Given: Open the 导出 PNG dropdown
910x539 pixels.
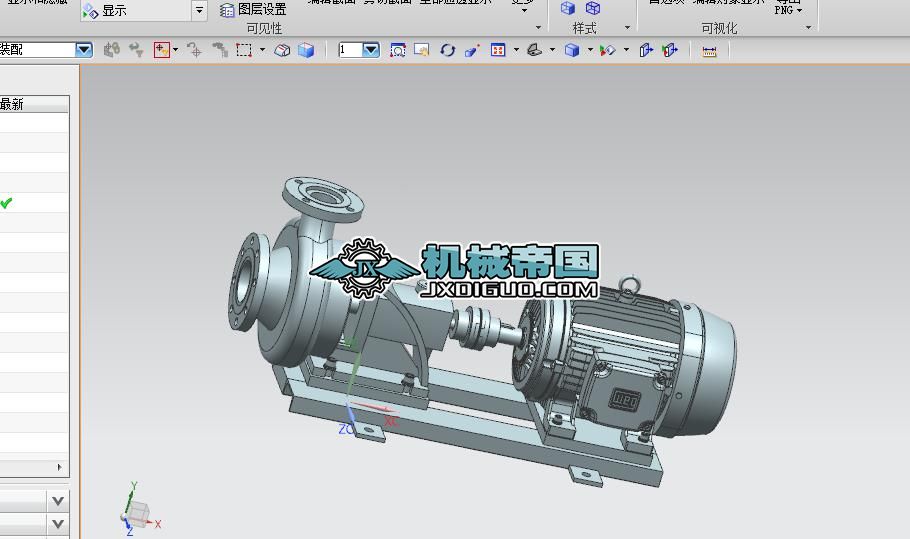Looking at the screenshot, I should (788, 8).
